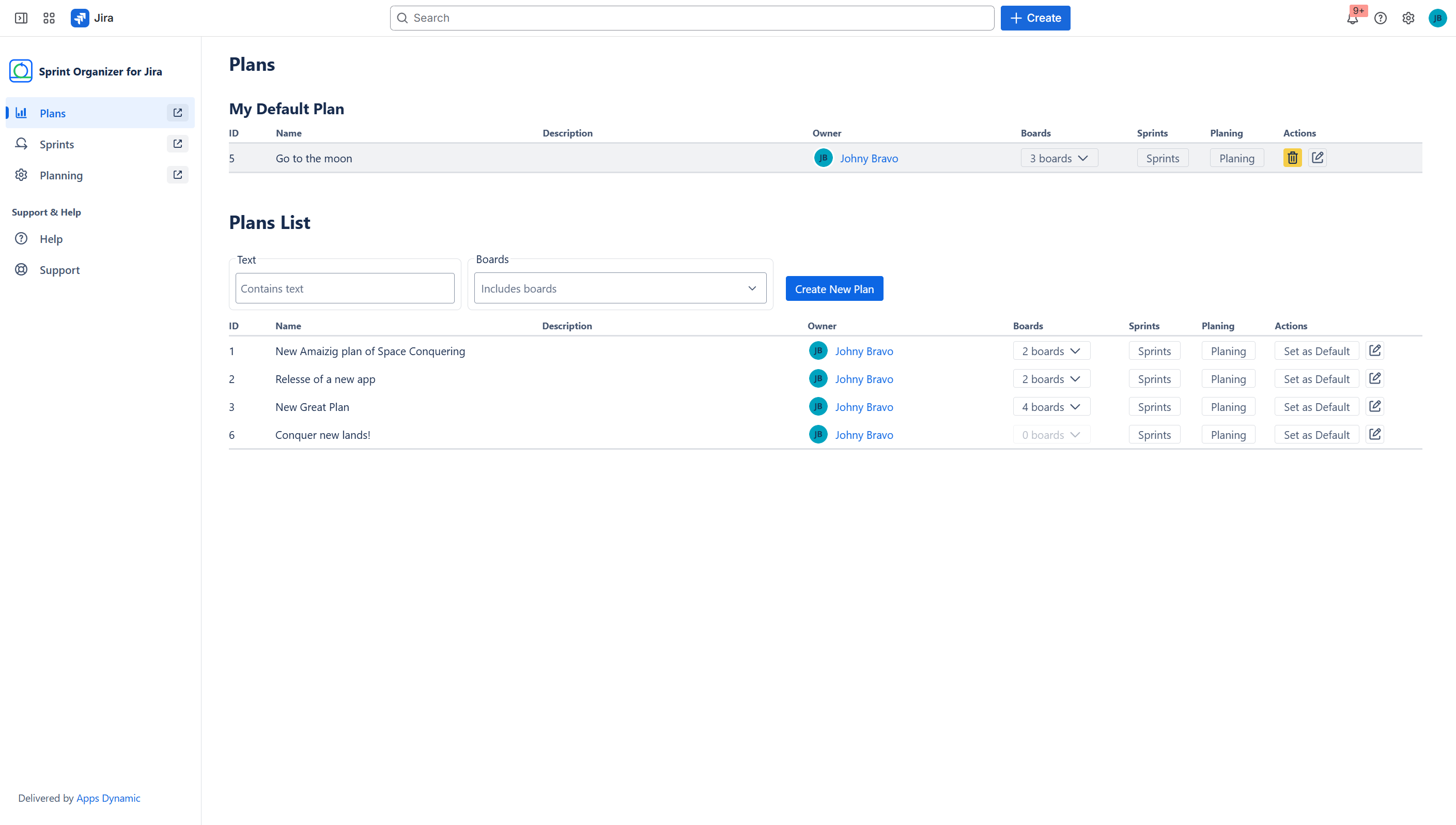
Task: Set Relesse of a new app as Default
Action: click(x=1315, y=379)
